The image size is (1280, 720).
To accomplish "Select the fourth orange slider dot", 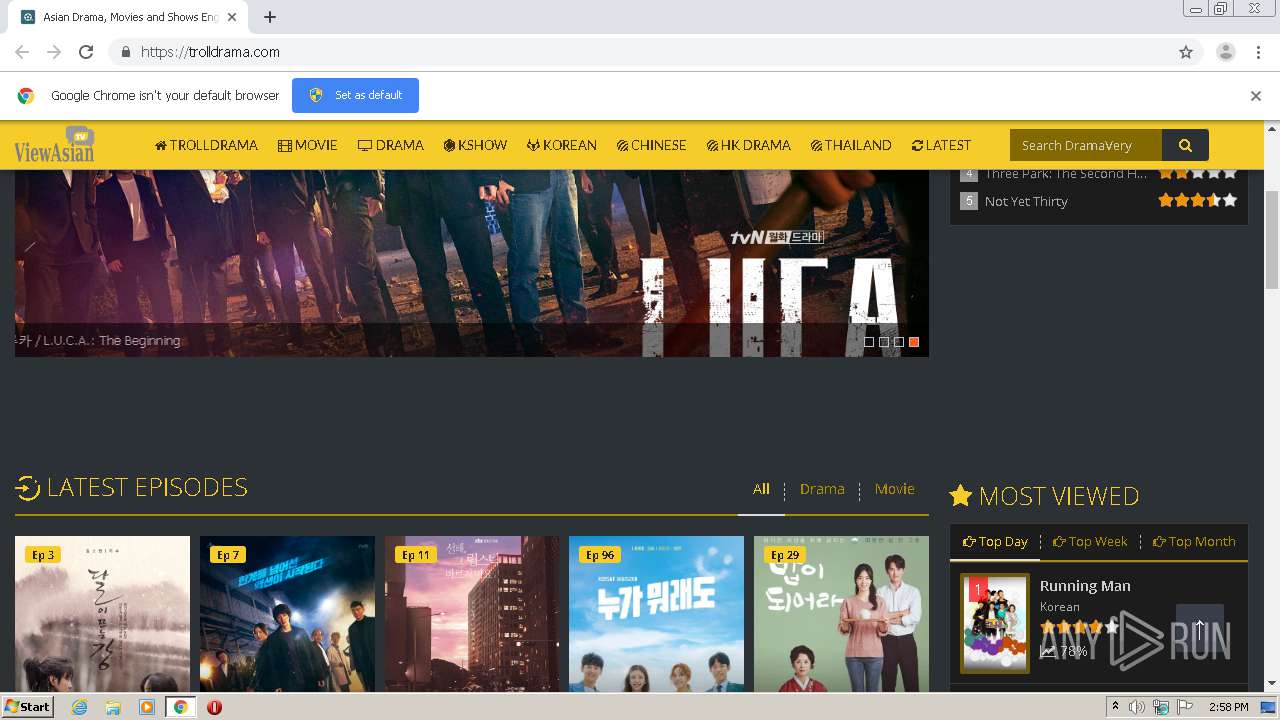I will pyautogui.click(x=914, y=342).
